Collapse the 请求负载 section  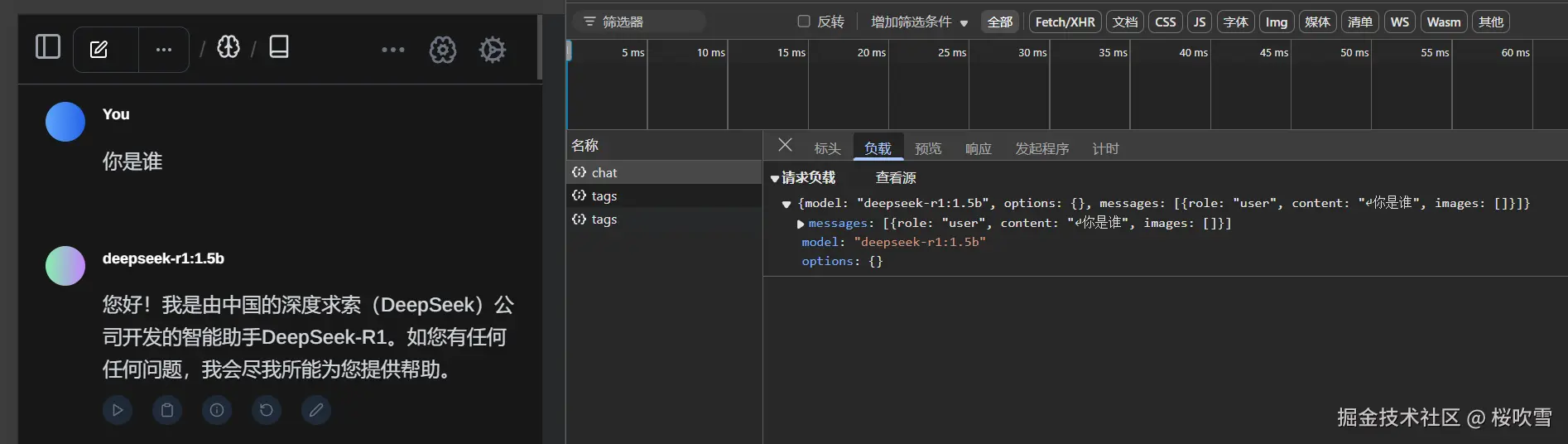[775, 178]
